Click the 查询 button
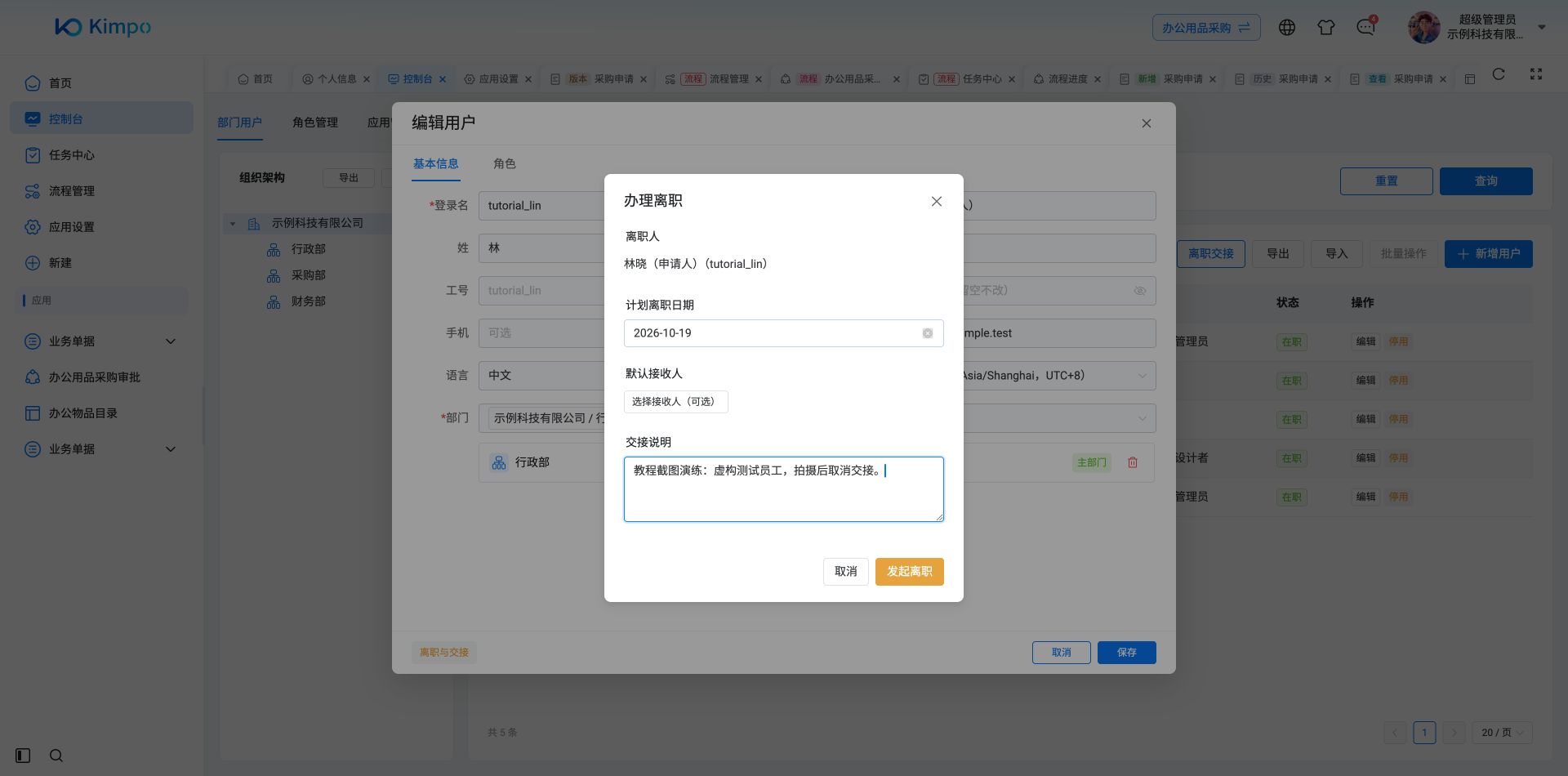The width and height of the screenshot is (1568, 776). [x=1486, y=181]
